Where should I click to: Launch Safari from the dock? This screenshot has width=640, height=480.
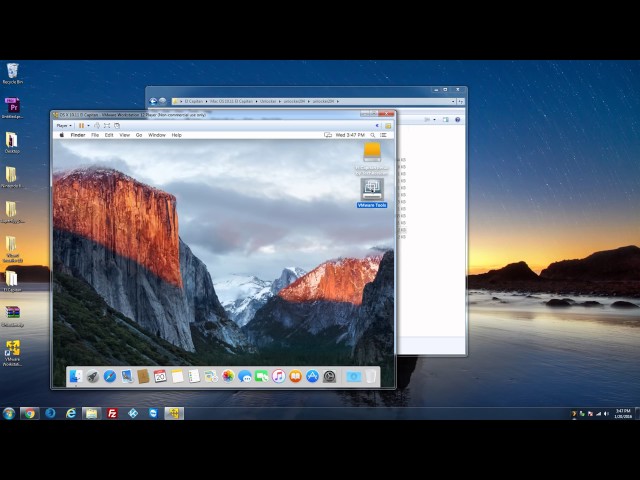pos(109,376)
